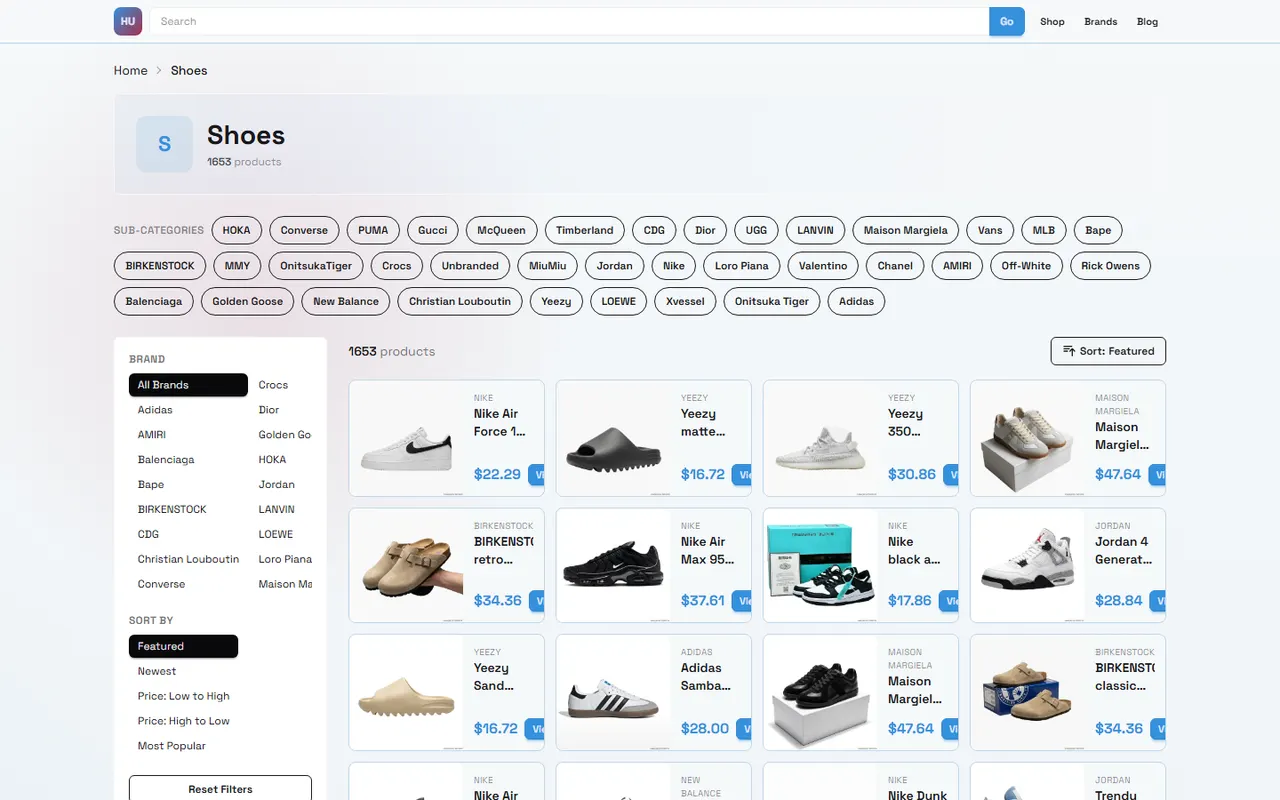
Task: Click the Shoes category S avatar icon
Action: coord(164,144)
